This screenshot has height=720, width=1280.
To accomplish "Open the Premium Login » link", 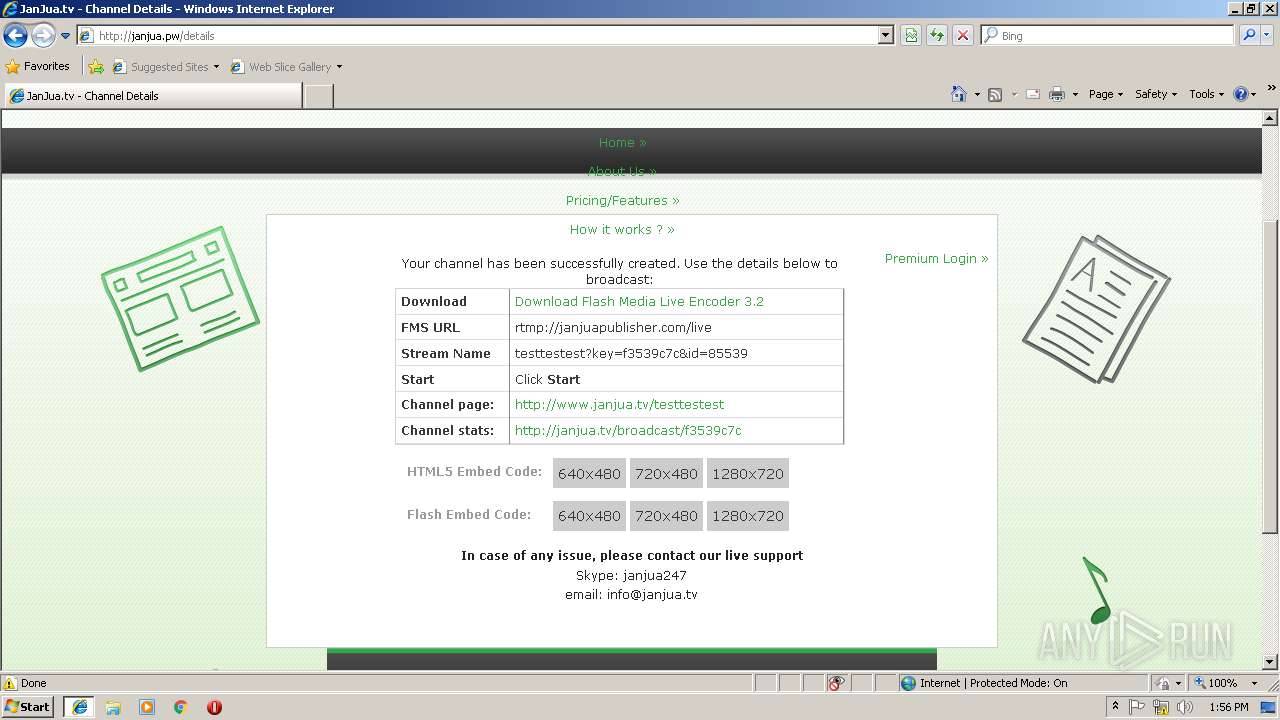I will (936, 258).
